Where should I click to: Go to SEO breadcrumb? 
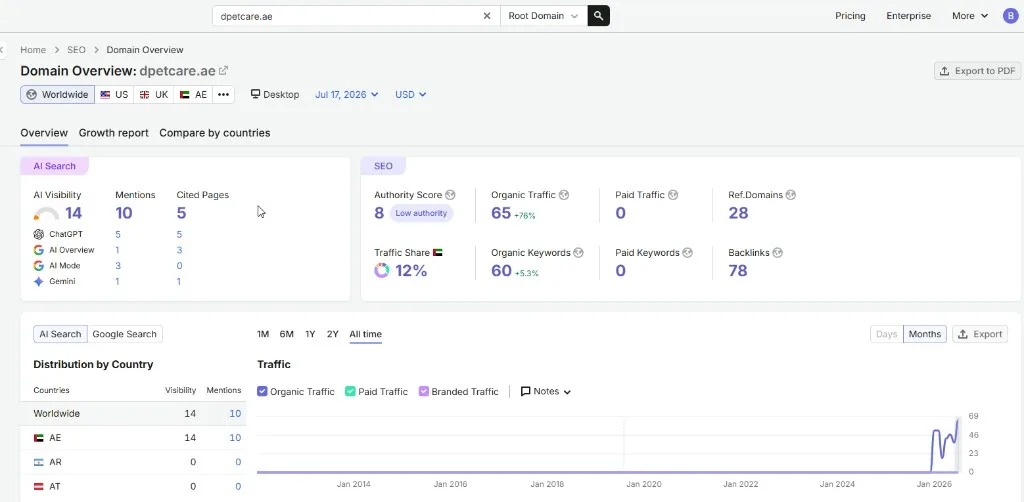pyautogui.click(x=76, y=50)
